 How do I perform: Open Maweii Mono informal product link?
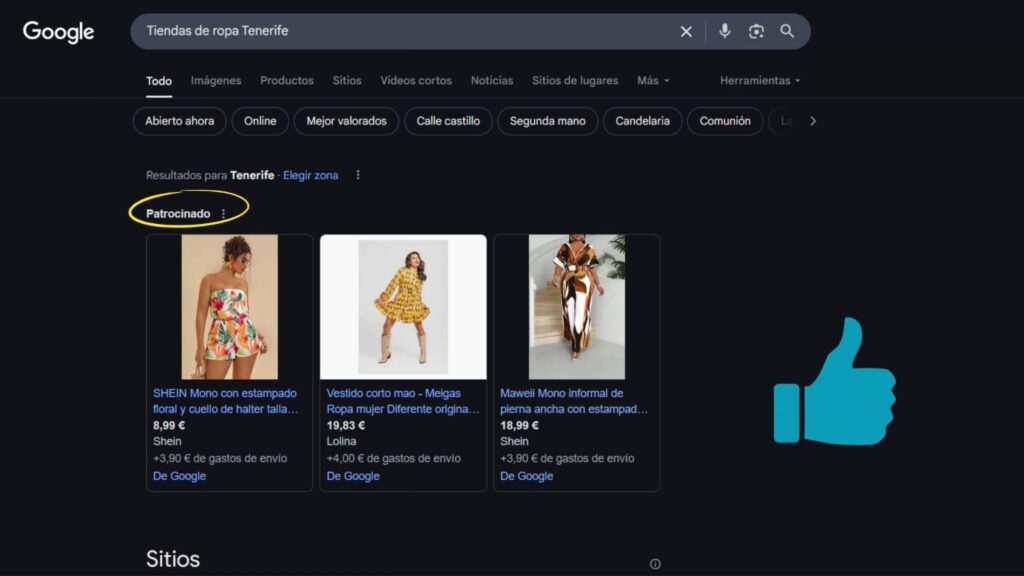pos(574,401)
